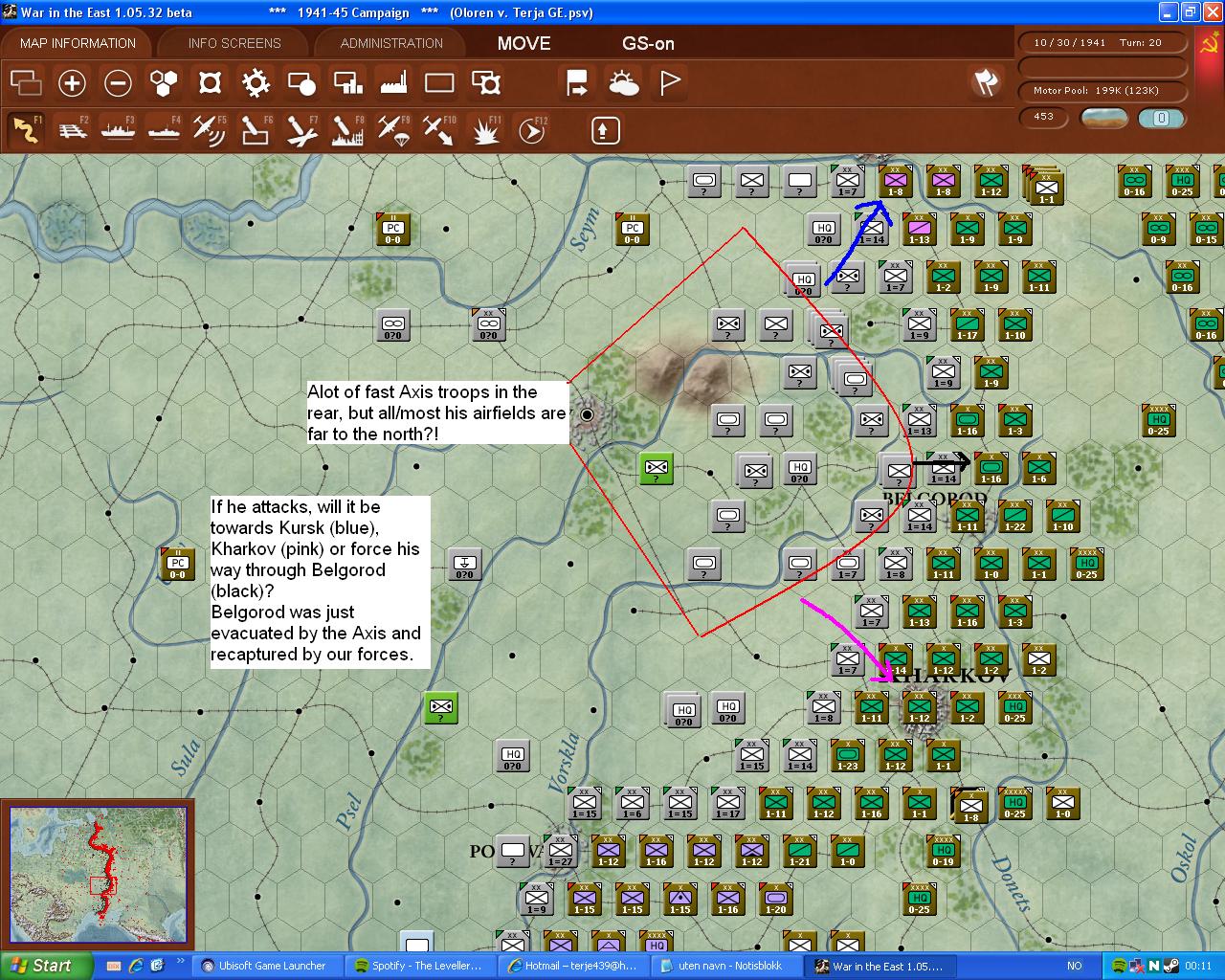Open the INFO SCREENS tab
Screen dimensions: 1225x980
coord(234,43)
